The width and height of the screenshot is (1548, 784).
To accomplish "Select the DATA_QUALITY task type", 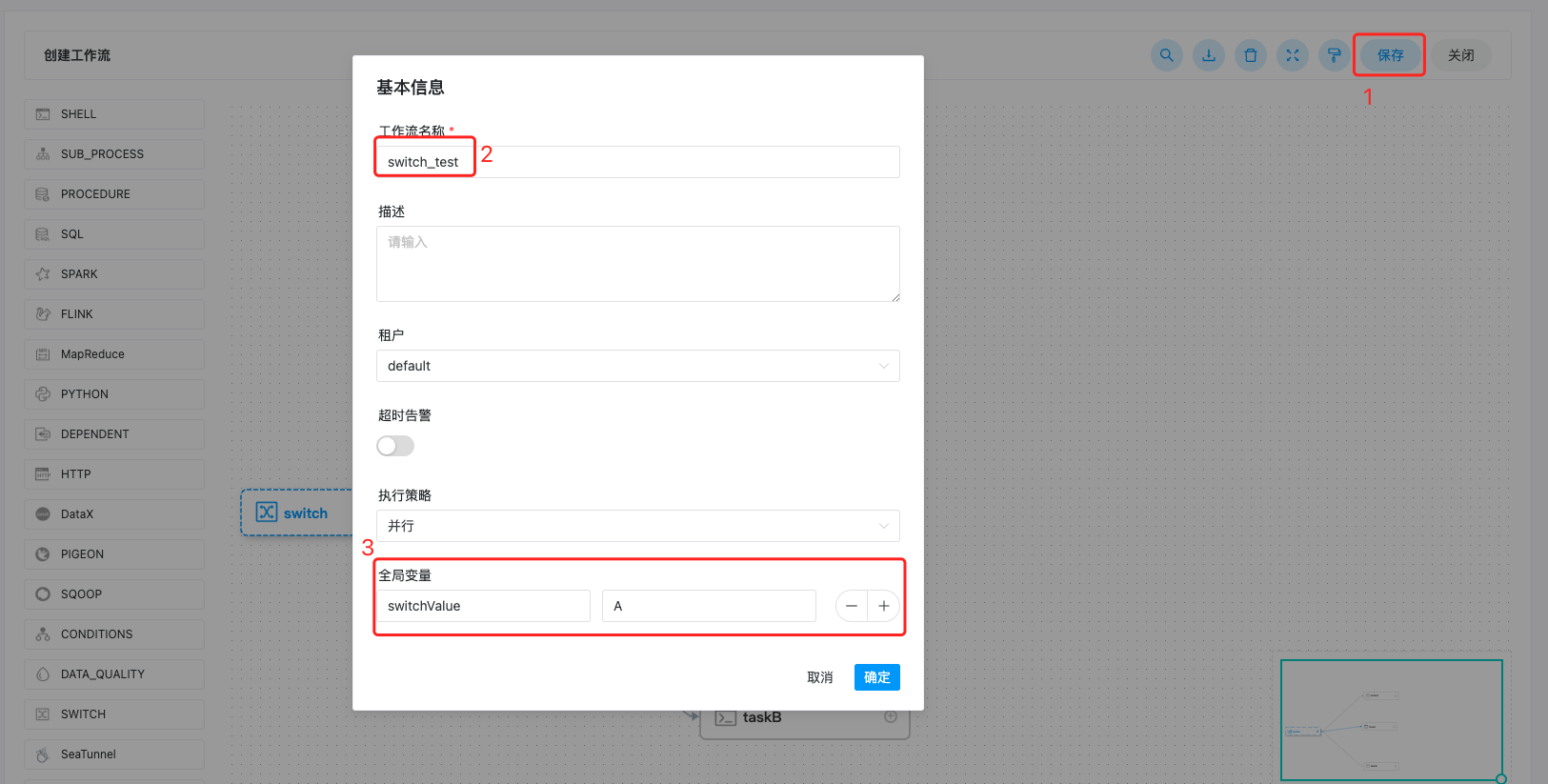I will 114,674.
